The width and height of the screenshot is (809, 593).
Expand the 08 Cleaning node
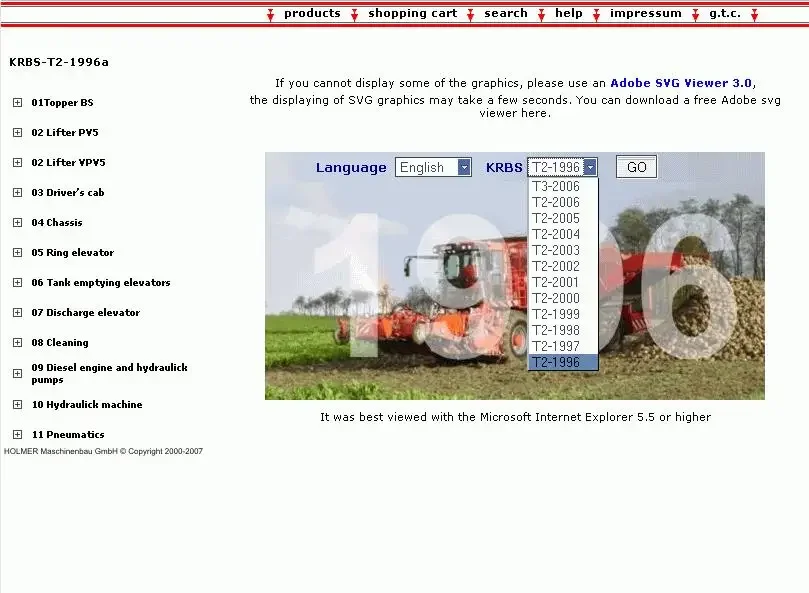pos(18,342)
